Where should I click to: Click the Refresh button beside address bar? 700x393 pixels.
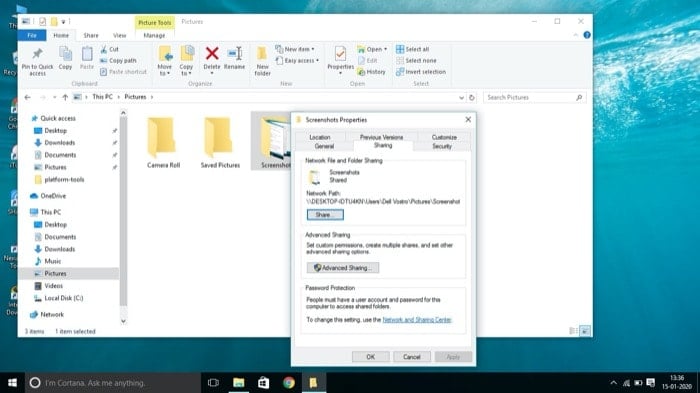(x=471, y=97)
